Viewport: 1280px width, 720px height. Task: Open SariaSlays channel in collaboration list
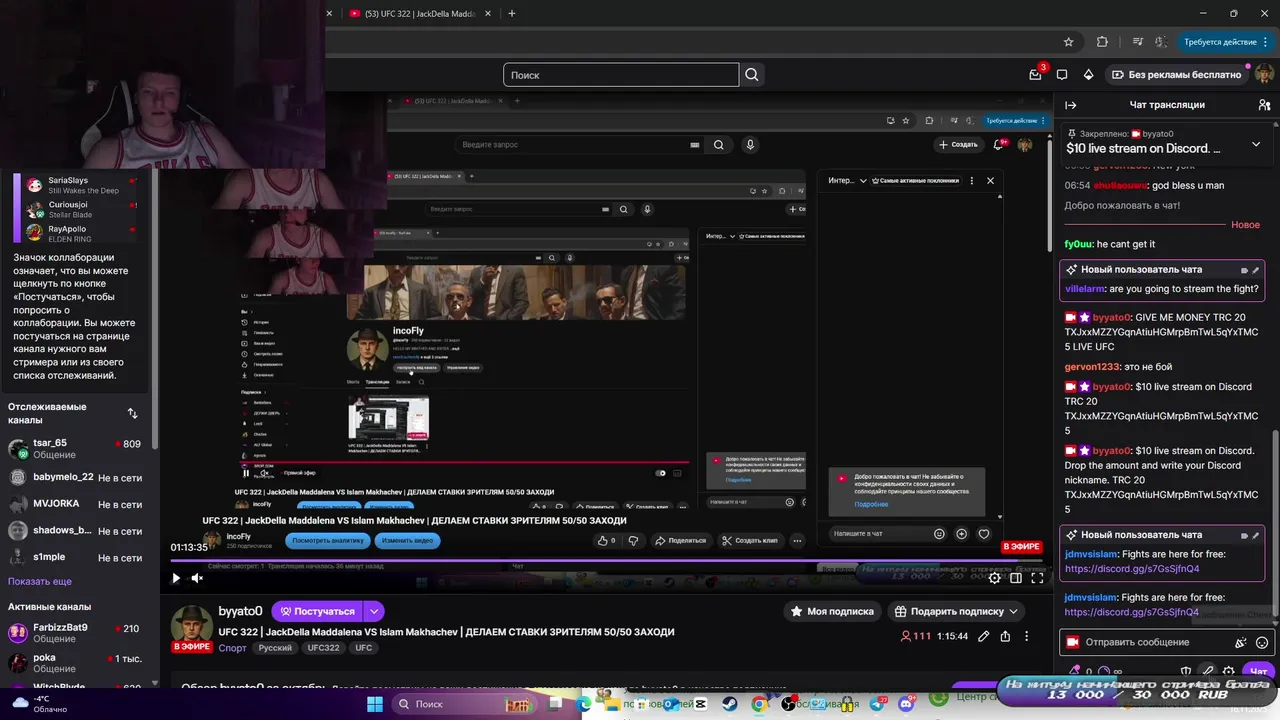tap(80, 185)
